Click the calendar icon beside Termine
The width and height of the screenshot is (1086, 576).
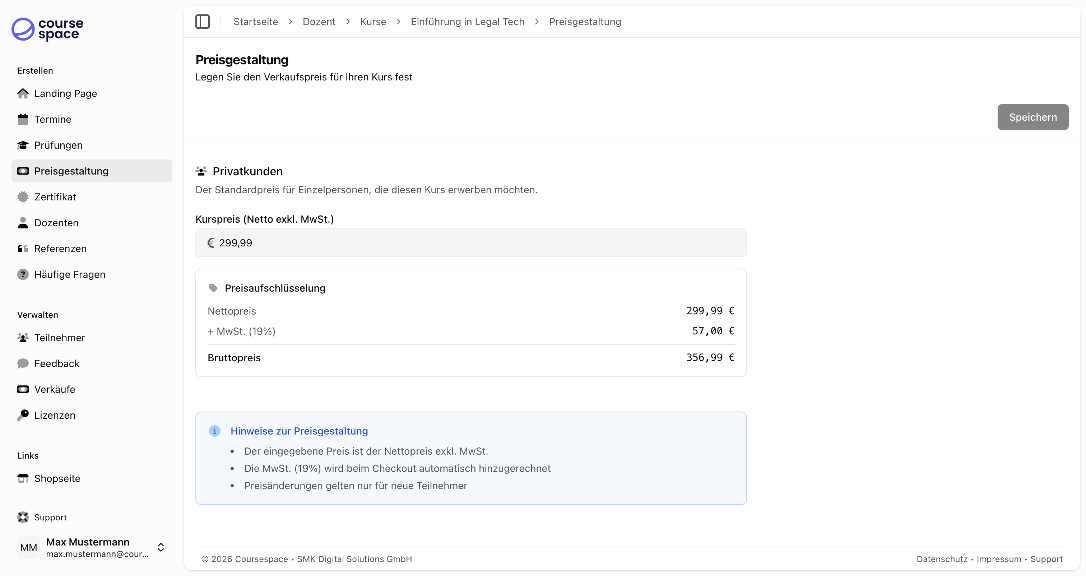point(23,120)
